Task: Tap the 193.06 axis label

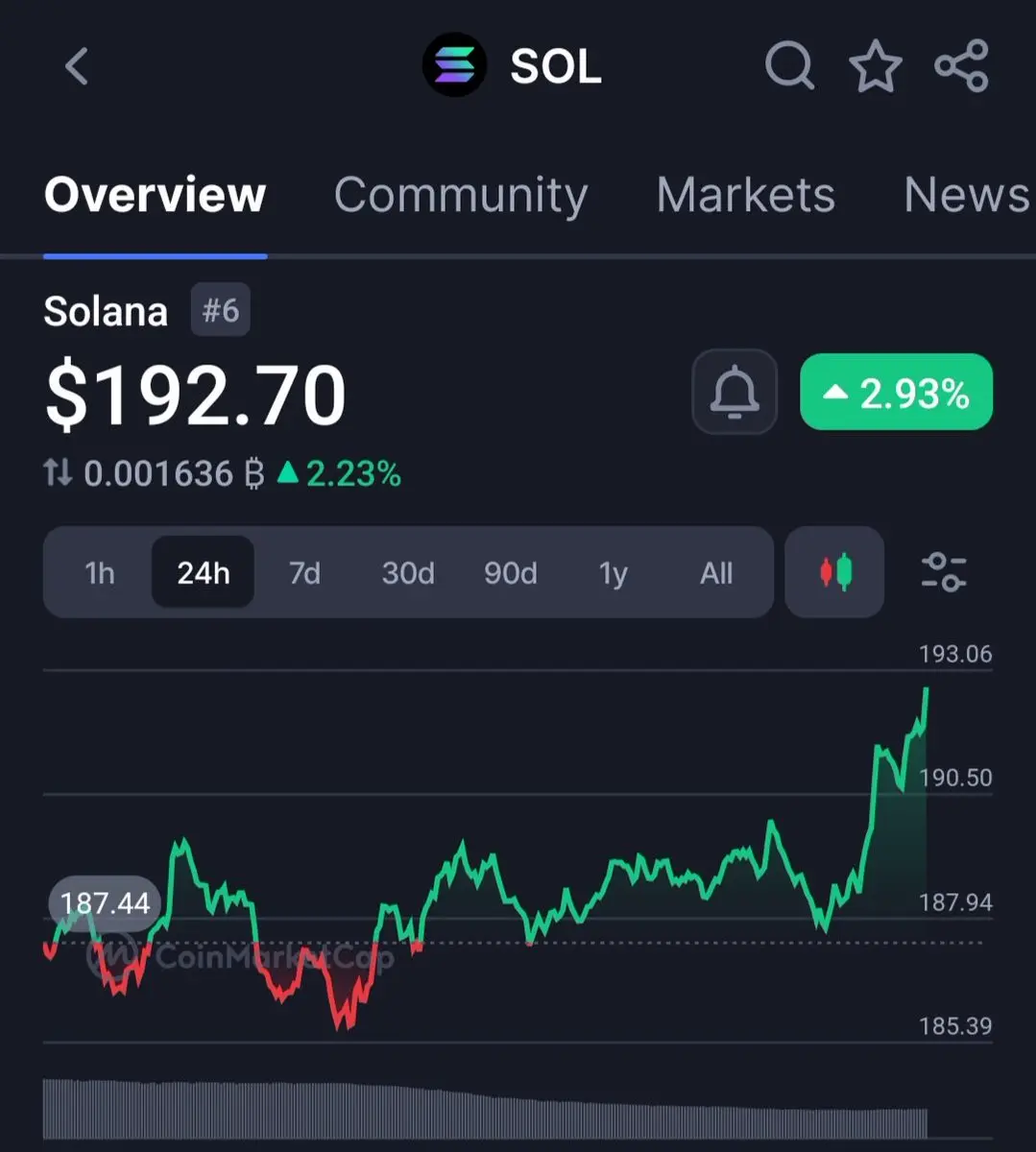Action: (955, 654)
